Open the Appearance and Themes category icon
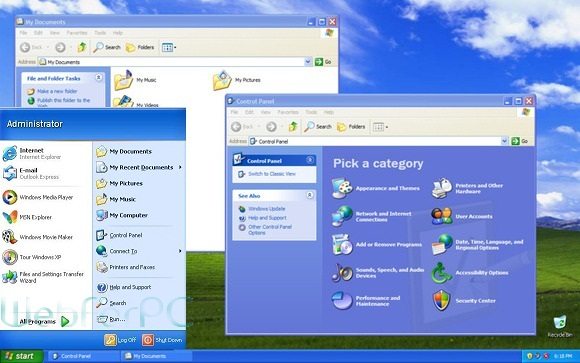The image size is (580, 363). (x=342, y=188)
